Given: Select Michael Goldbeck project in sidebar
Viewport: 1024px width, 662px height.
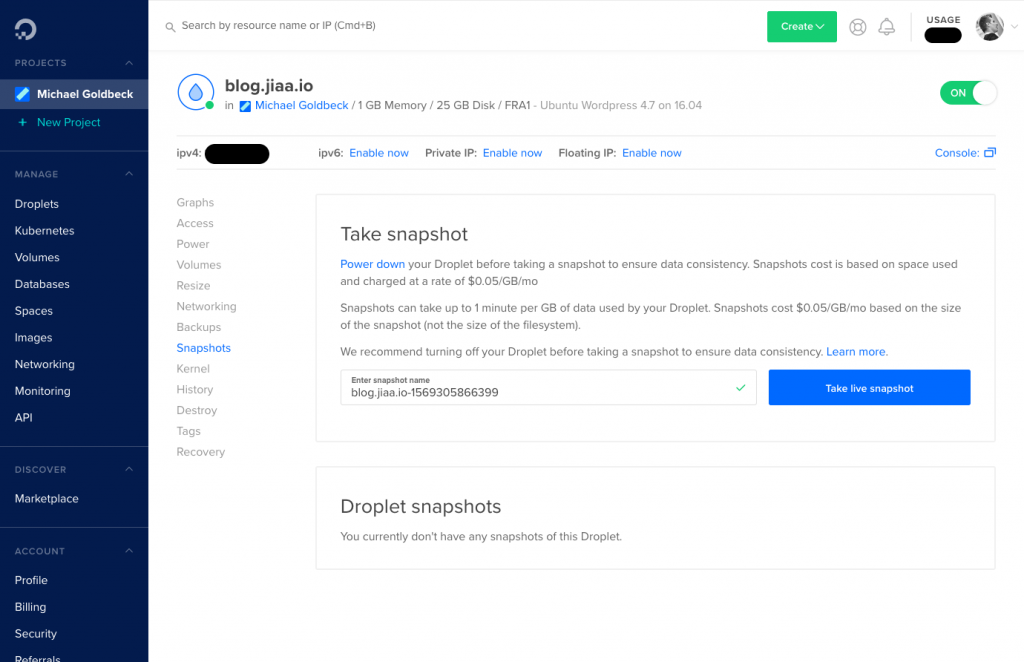Looking at the screenshot, I should coord(74,94).
